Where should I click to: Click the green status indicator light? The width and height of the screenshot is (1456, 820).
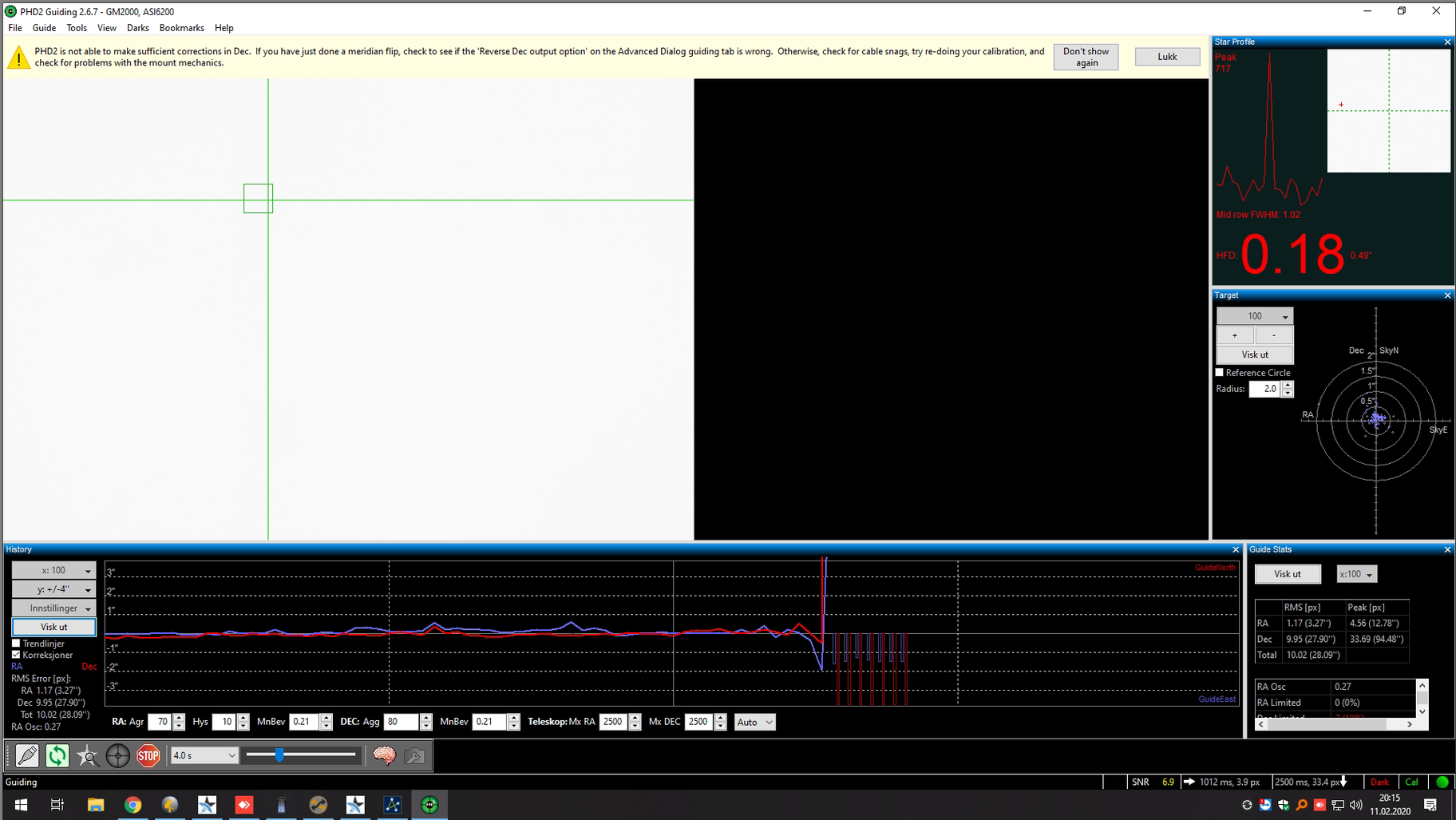[1442, 782]
